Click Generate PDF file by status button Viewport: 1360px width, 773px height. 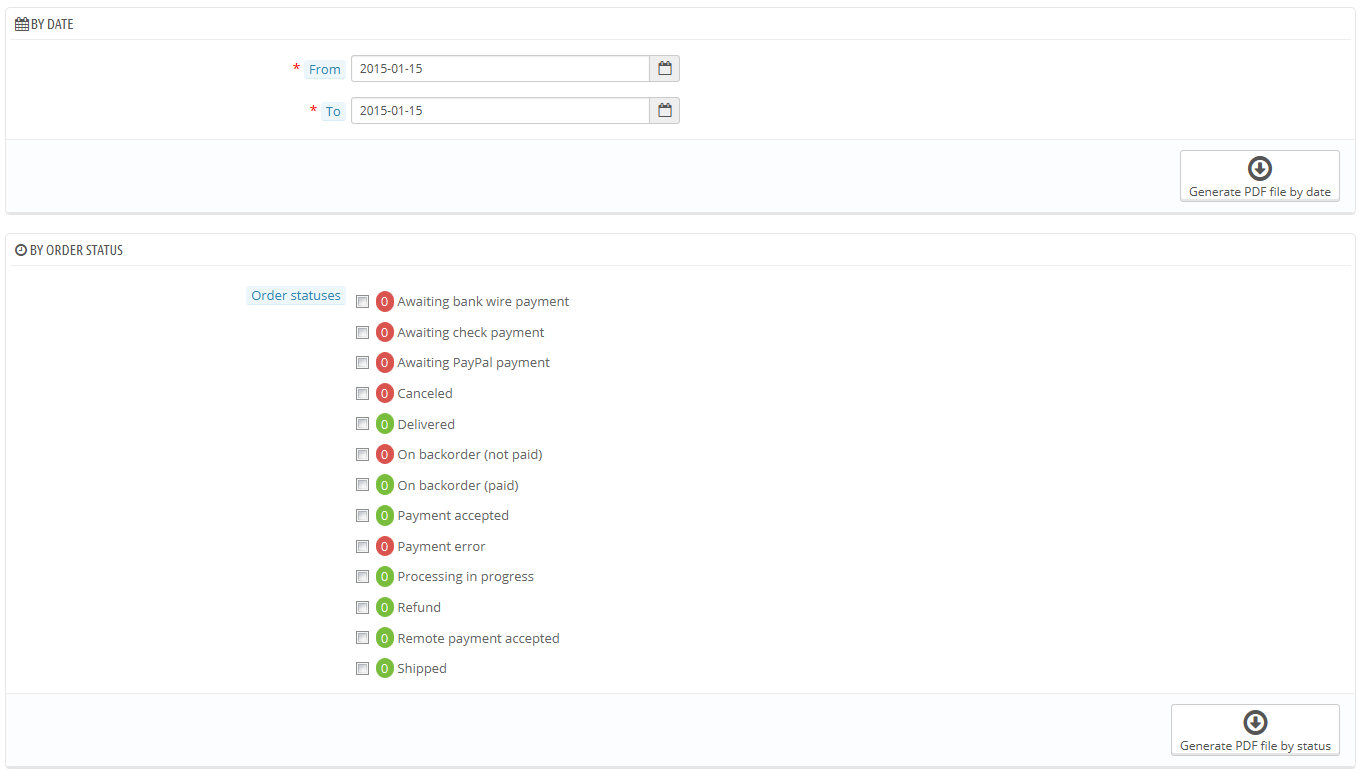click(1255, 730)
